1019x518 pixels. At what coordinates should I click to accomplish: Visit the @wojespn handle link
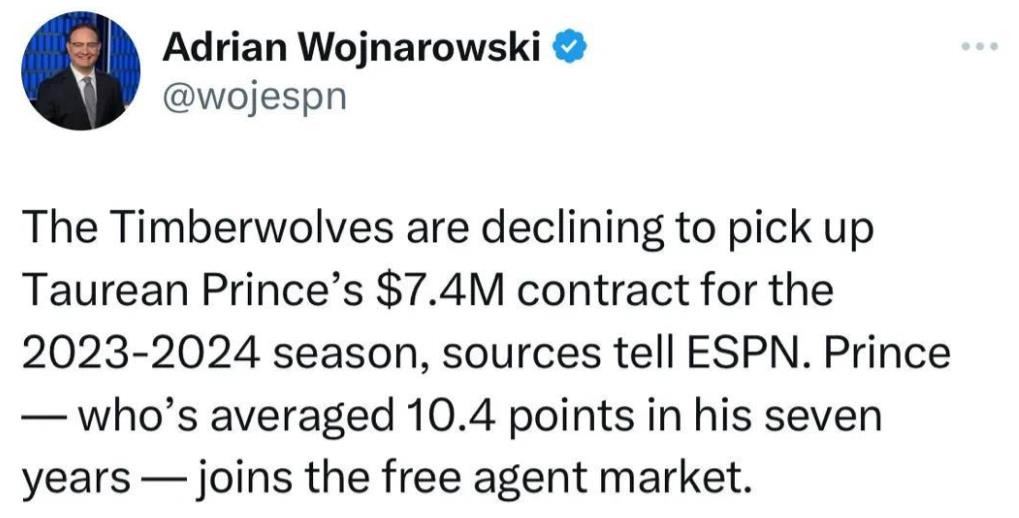point(255,97)
